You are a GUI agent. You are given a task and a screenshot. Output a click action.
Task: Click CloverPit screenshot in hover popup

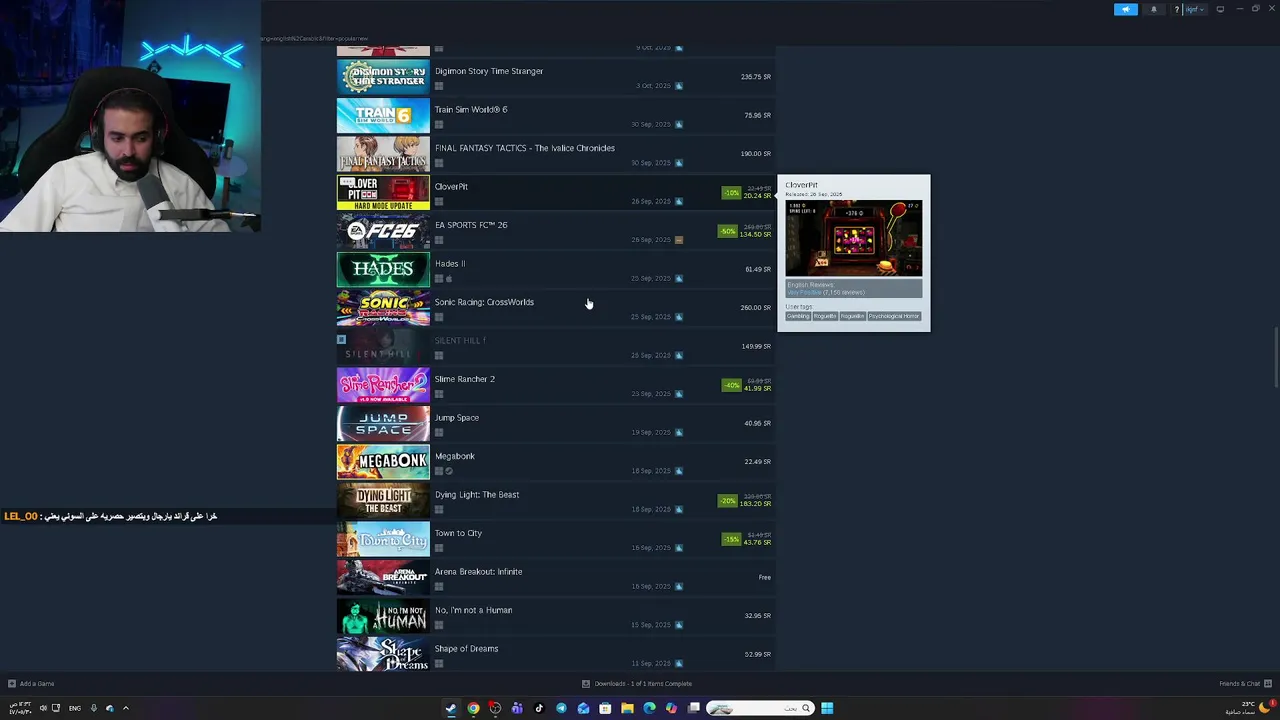pyautogui.click(x=854, y=238)
